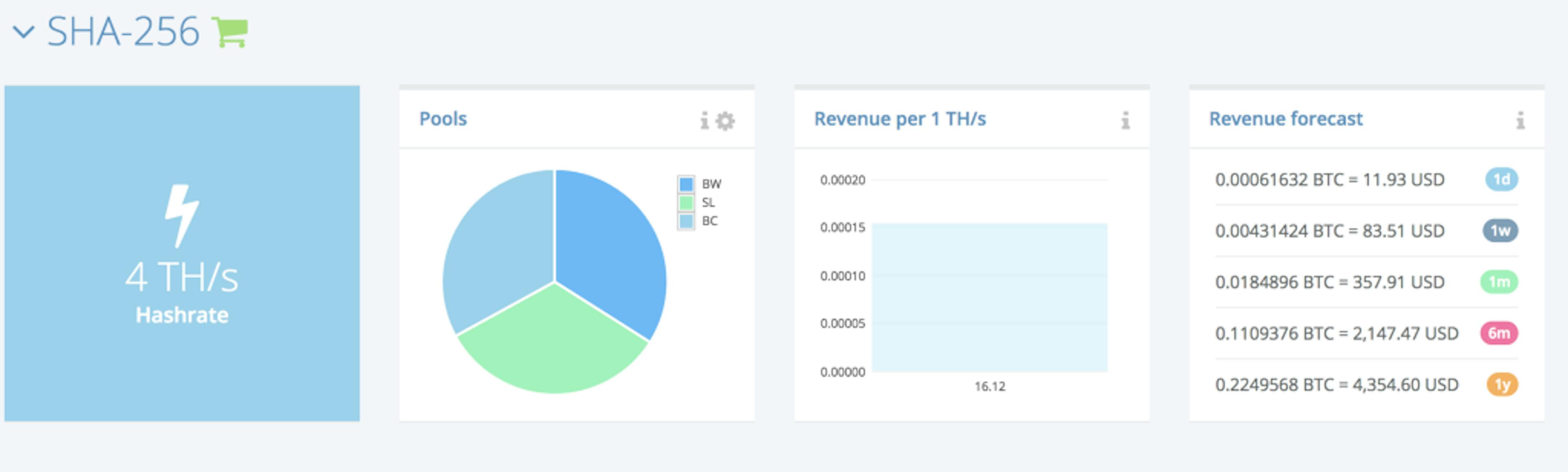The image size is (1568, 472).
Task: Open the SHA-256 heading
Action: click(x=123, y=31)
